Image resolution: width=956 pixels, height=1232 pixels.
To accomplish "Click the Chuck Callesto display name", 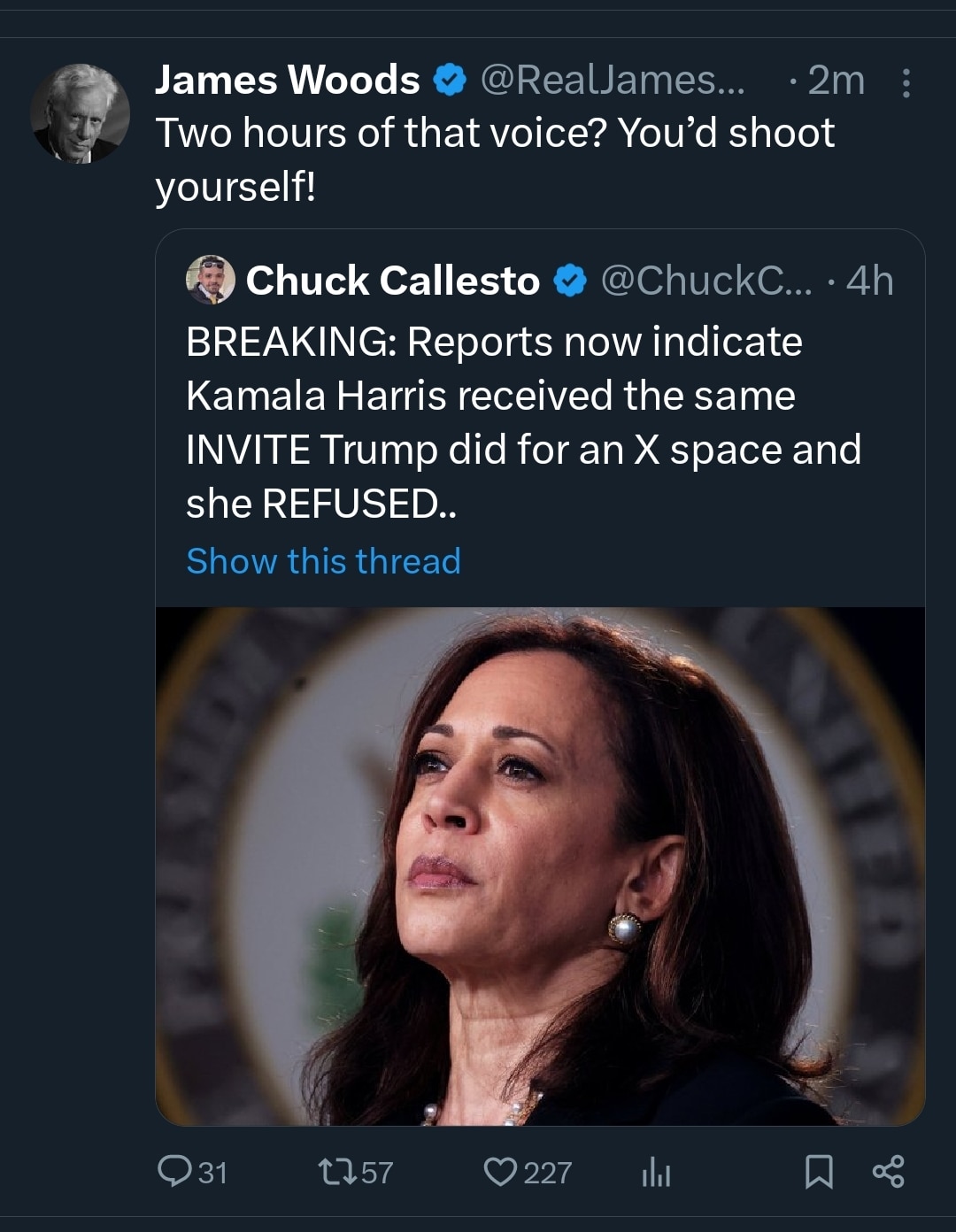I will coord(392,281).
